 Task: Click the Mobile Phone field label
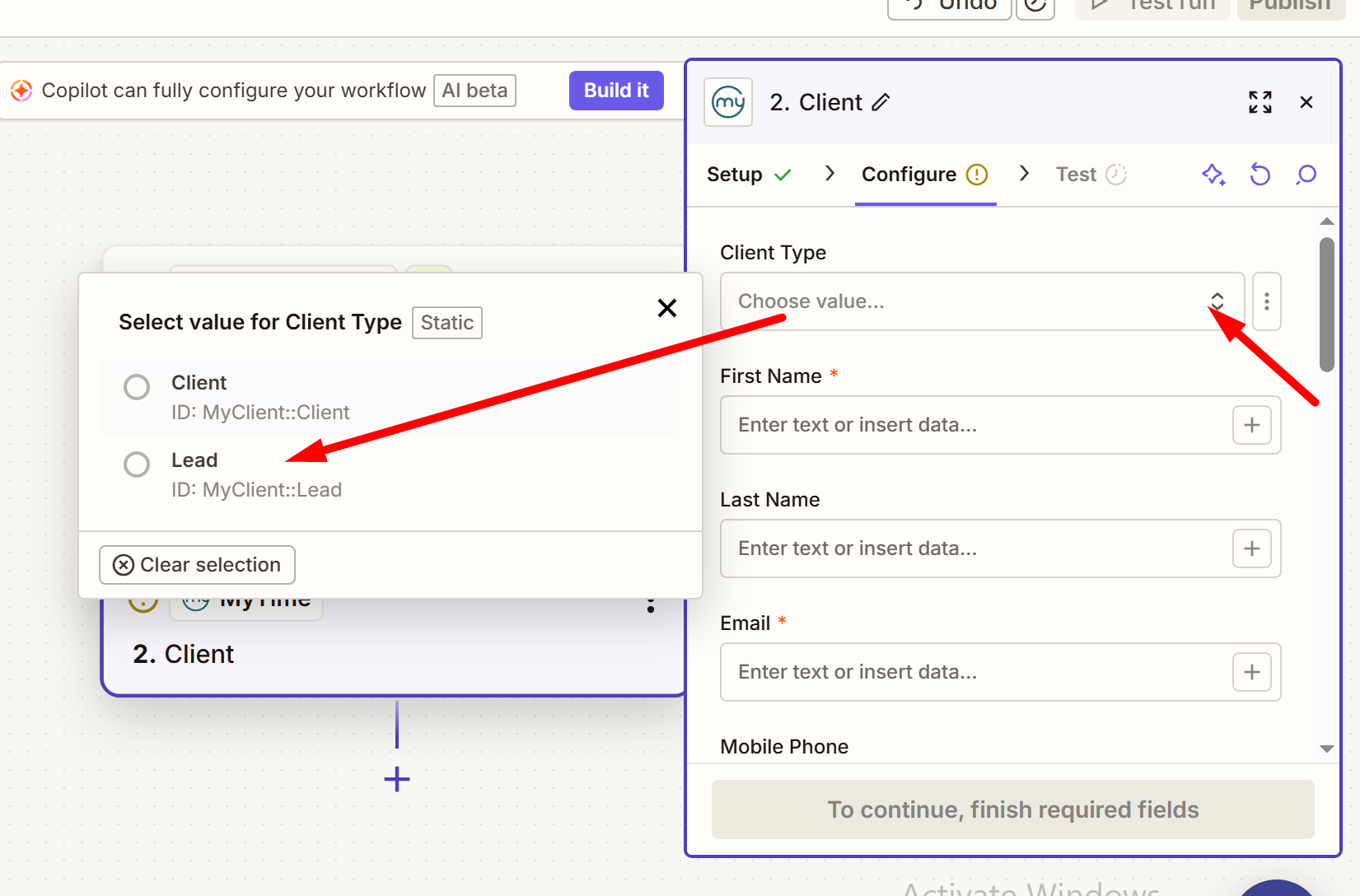coord(784,747)
